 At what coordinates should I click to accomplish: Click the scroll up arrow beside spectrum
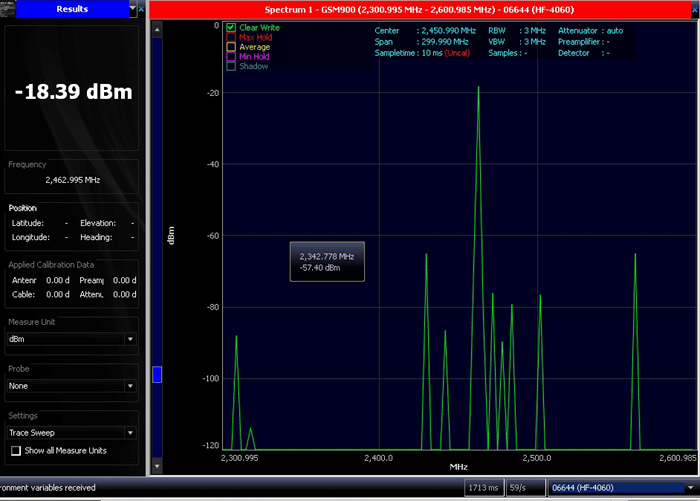[x=157, y=30]
